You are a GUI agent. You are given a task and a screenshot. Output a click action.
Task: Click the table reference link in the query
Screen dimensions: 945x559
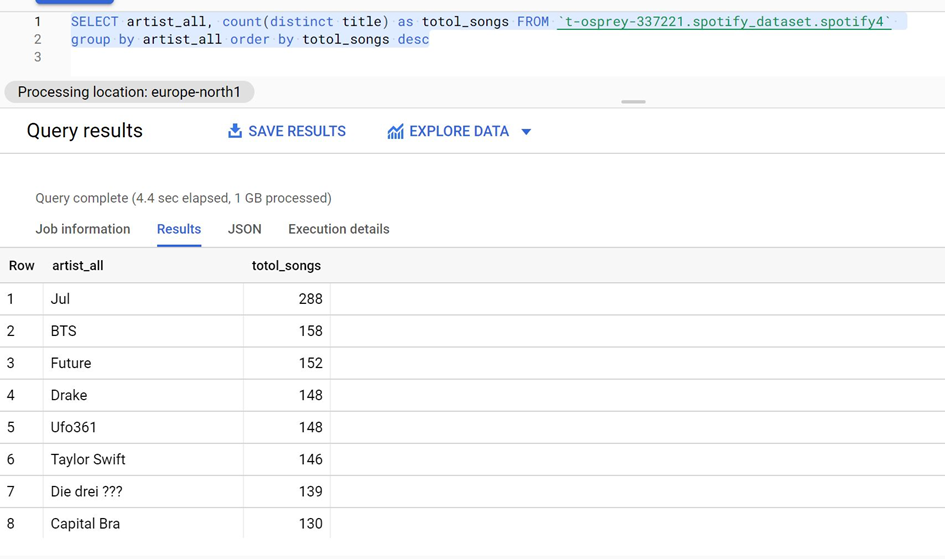point(724,22)
